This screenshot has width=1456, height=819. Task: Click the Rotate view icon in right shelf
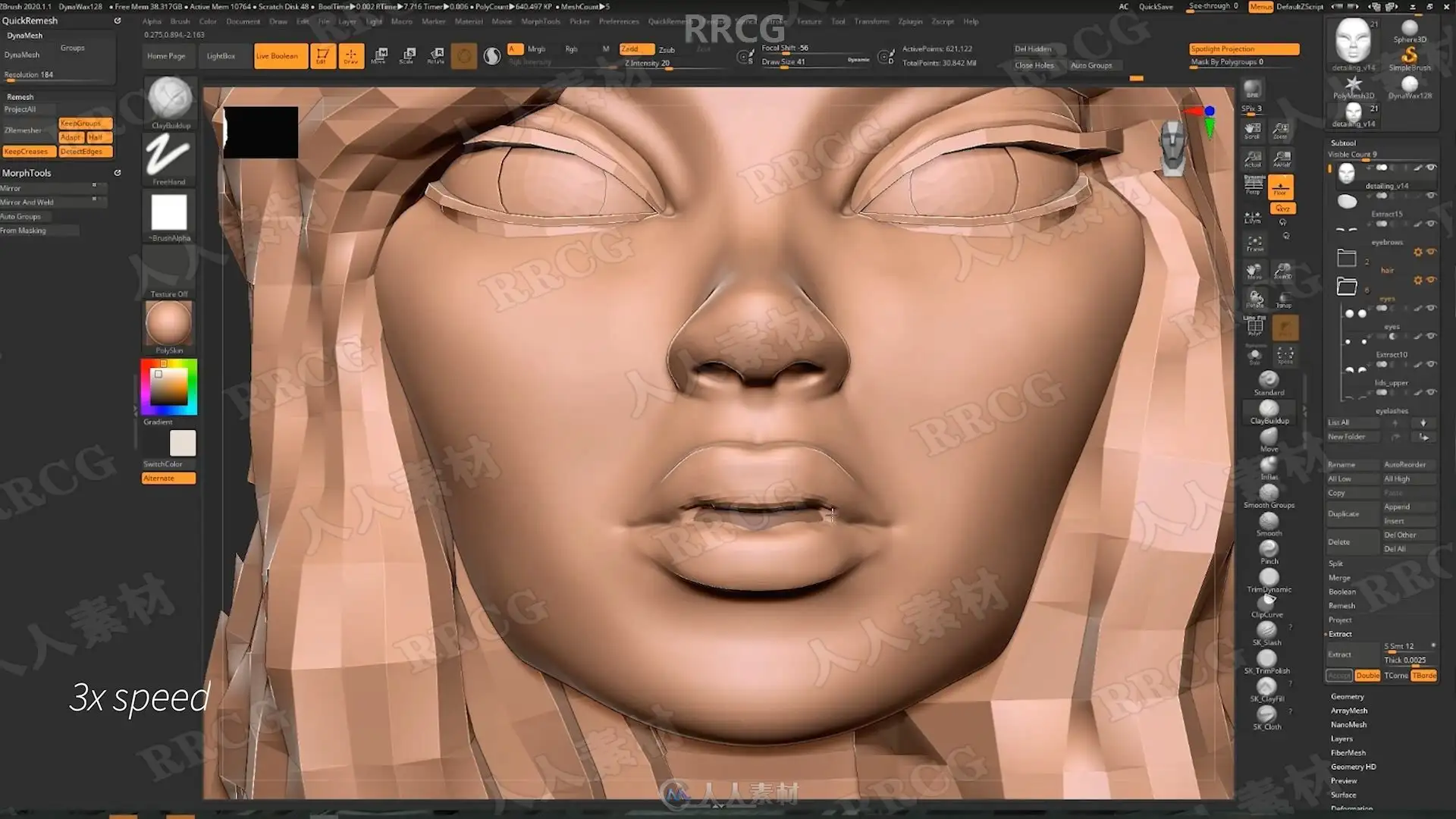pyautogui.click(x=1254, y=299)
